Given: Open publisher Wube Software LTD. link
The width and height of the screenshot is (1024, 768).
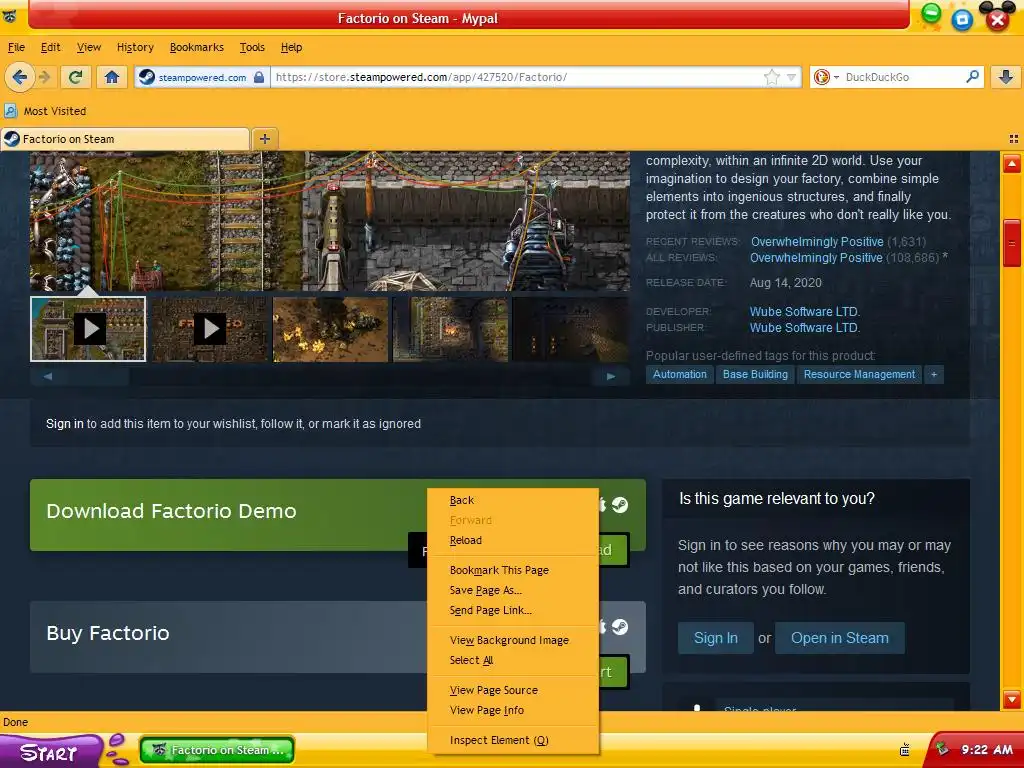Looking at the screenshot, I should click(x=805, y=328).
